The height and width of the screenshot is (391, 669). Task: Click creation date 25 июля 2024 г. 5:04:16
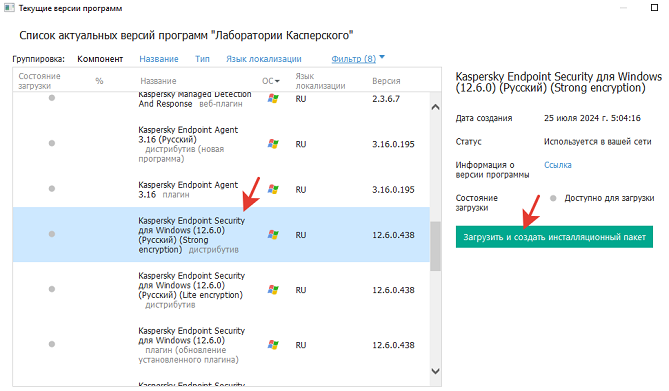pos(592,118)
